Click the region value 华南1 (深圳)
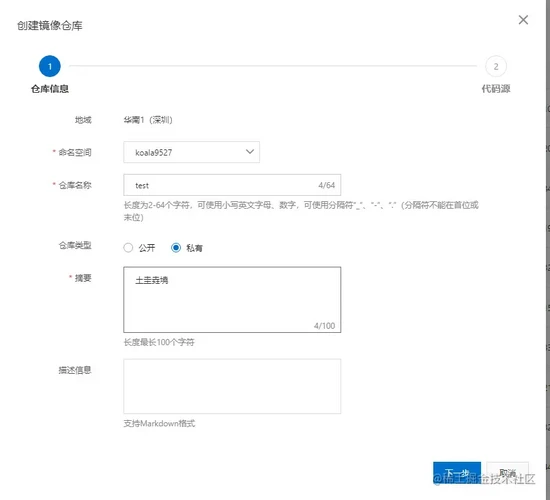Image resolution: width=550 pixels, height=500 pixels. point(148,120)
